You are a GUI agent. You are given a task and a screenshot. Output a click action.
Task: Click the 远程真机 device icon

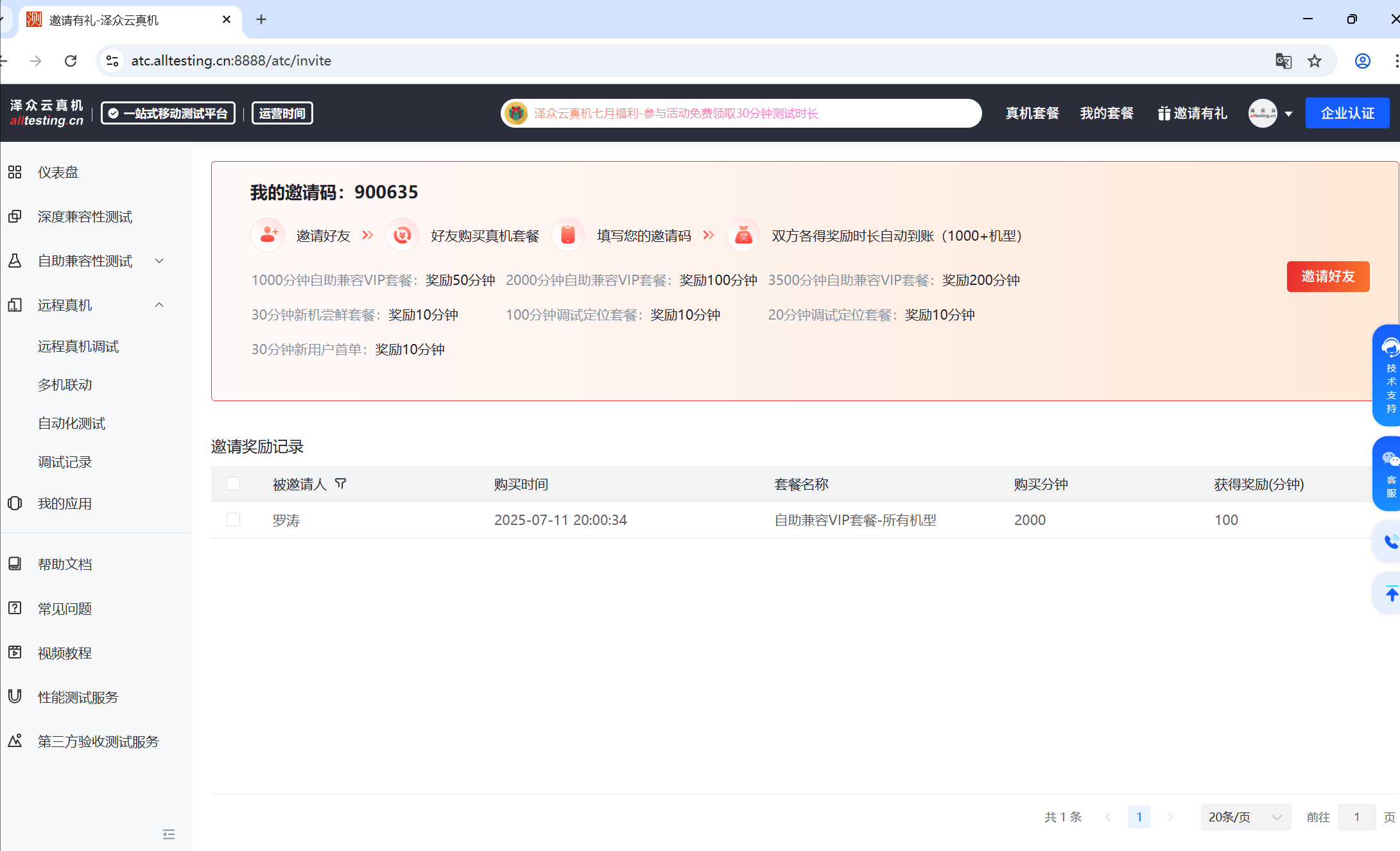tap(15, 305)
